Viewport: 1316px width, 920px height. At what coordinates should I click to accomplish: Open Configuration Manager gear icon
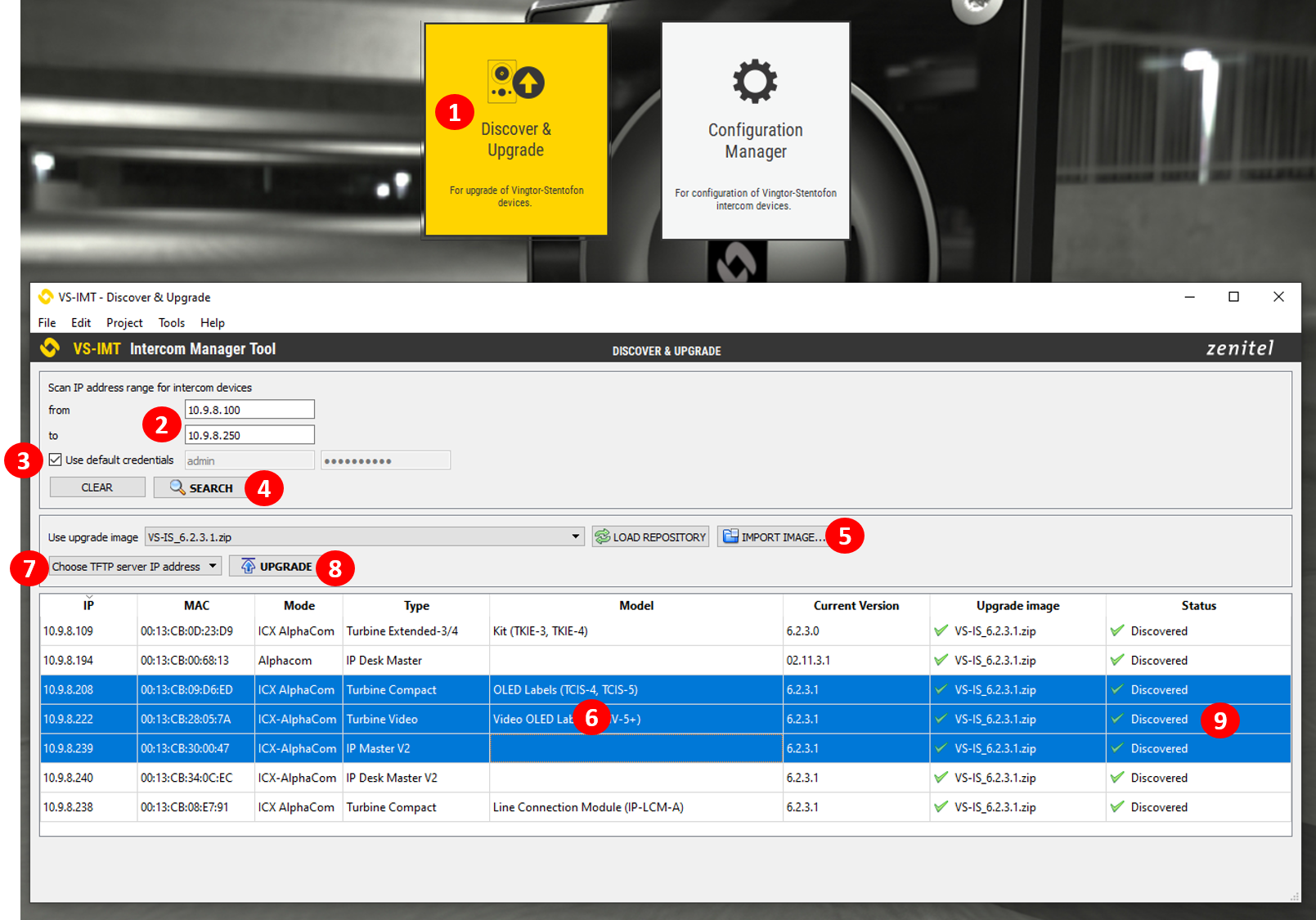pyautogui.click(x=754, y=81)
